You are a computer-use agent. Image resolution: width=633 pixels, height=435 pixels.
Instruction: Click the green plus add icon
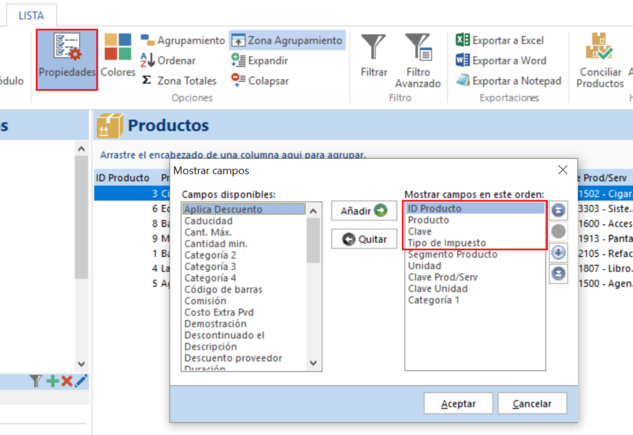click(x=52, y=381)
